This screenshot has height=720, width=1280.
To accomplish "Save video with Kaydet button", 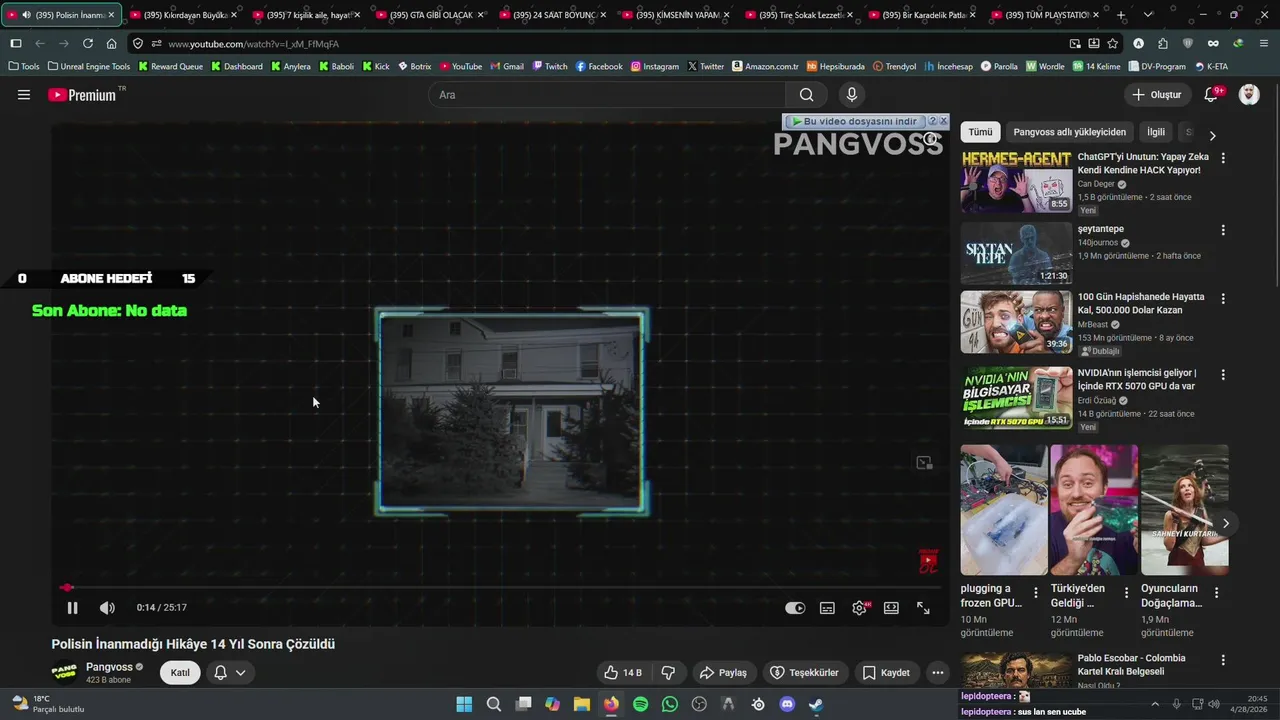I will [x=886, y=673].
